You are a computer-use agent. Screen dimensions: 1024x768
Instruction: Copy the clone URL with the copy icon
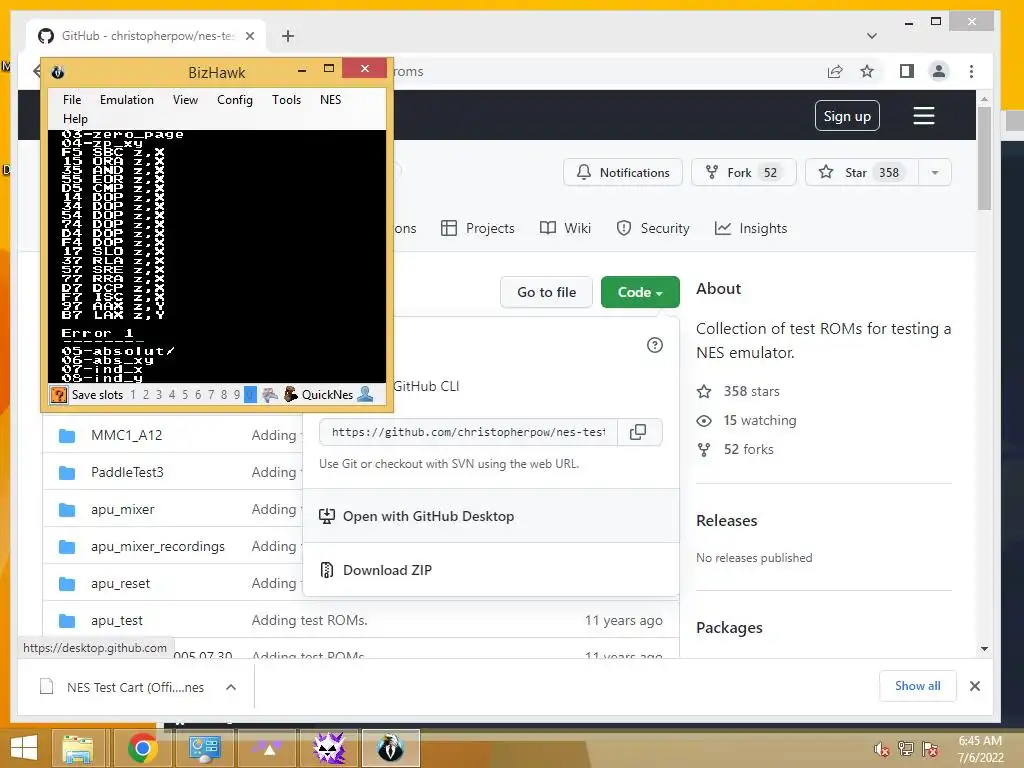point(638,432)
